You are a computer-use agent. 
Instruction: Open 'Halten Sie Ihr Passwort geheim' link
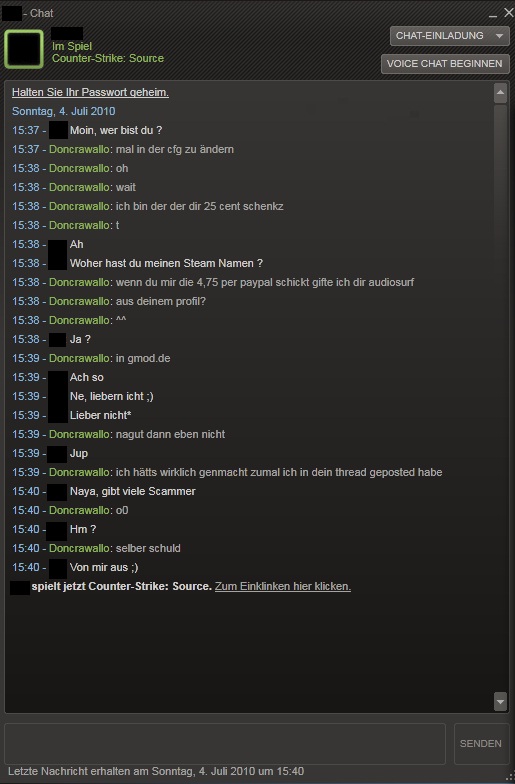point(90,92)
